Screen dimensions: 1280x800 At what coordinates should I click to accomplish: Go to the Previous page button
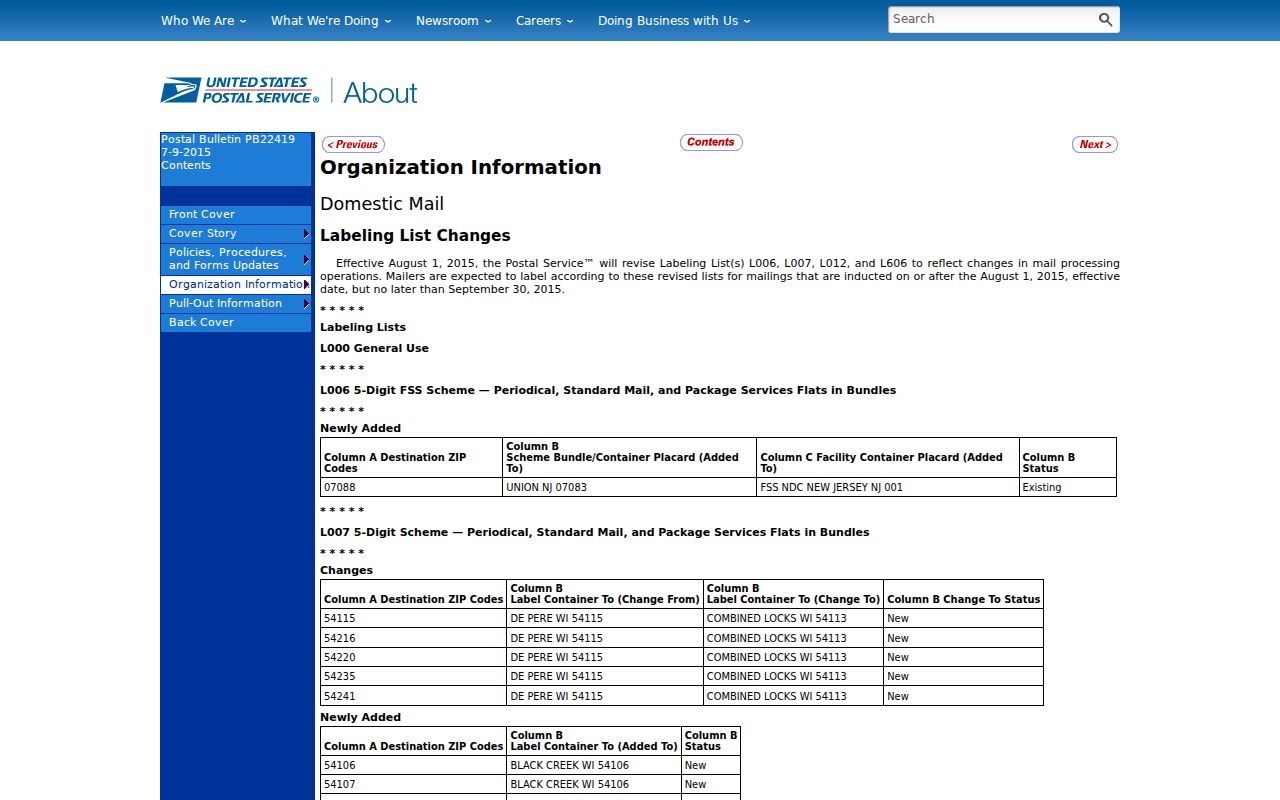tap(353, 145)
